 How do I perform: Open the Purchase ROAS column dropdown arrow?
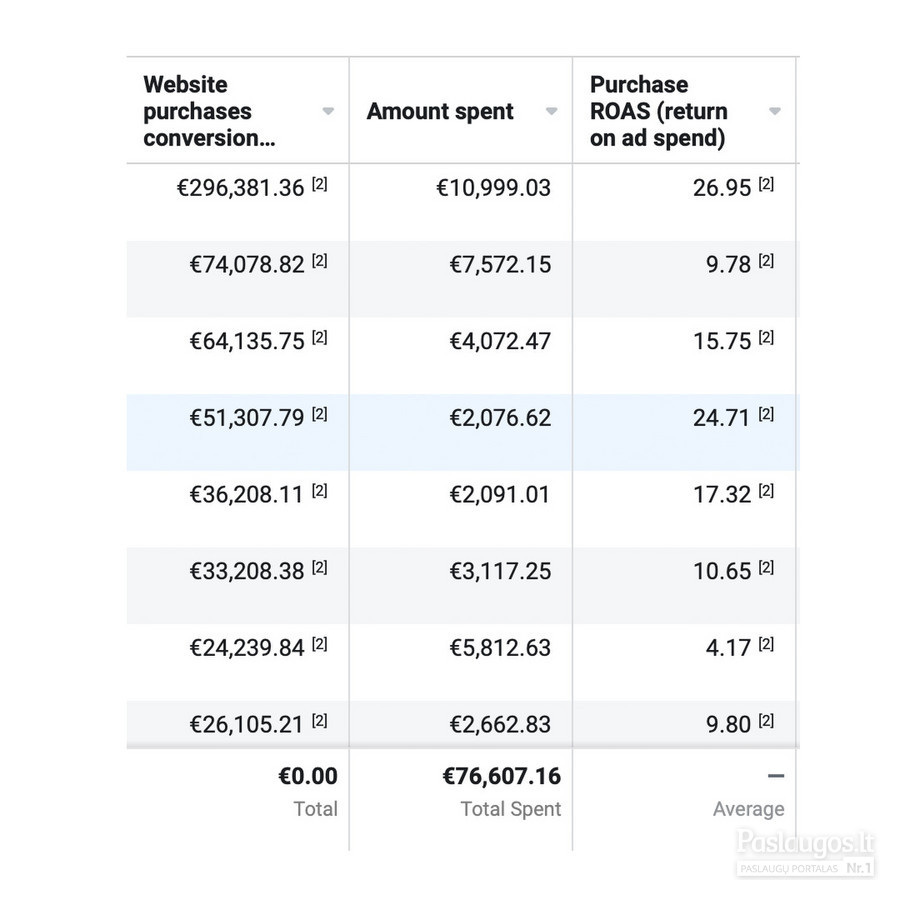click(x=774, y=111)
